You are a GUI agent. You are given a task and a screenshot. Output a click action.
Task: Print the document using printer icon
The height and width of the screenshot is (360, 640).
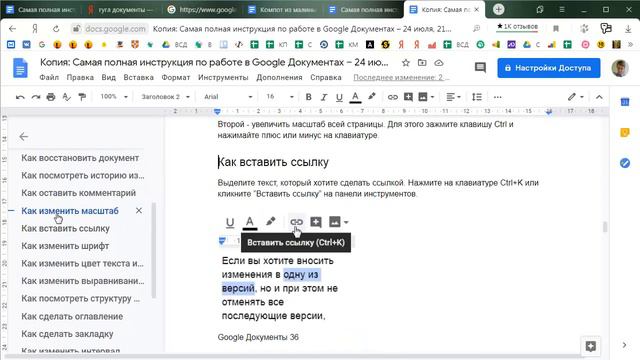[x=51, y=97]
